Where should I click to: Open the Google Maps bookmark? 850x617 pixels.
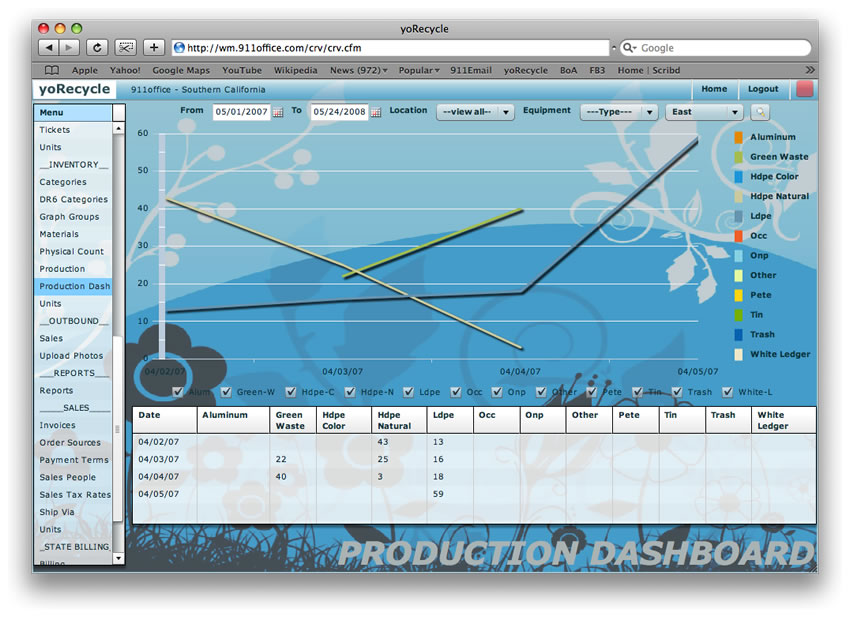[181, 70]
